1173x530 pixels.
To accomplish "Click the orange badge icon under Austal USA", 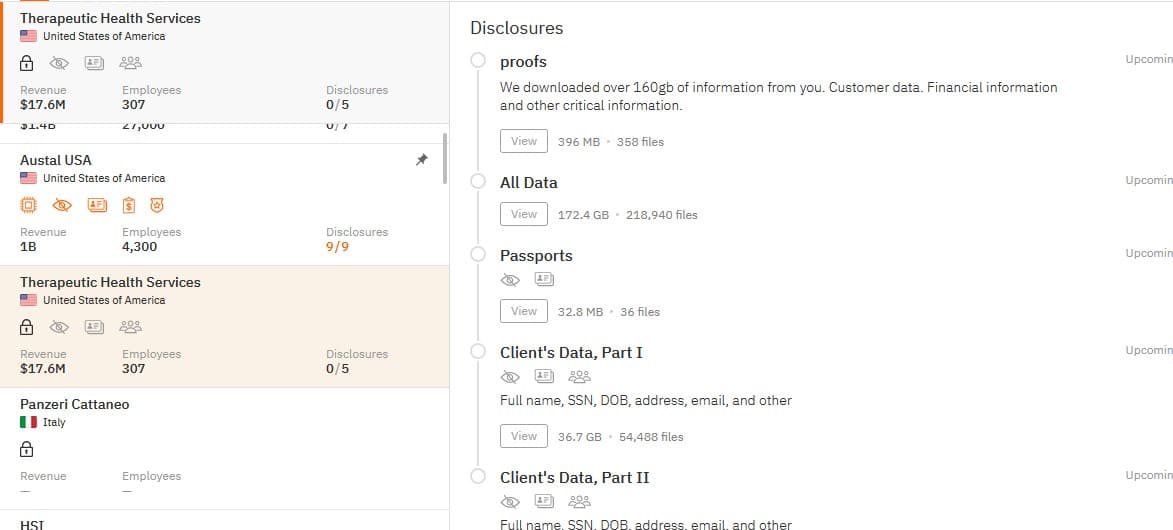I will coord(156,205).
